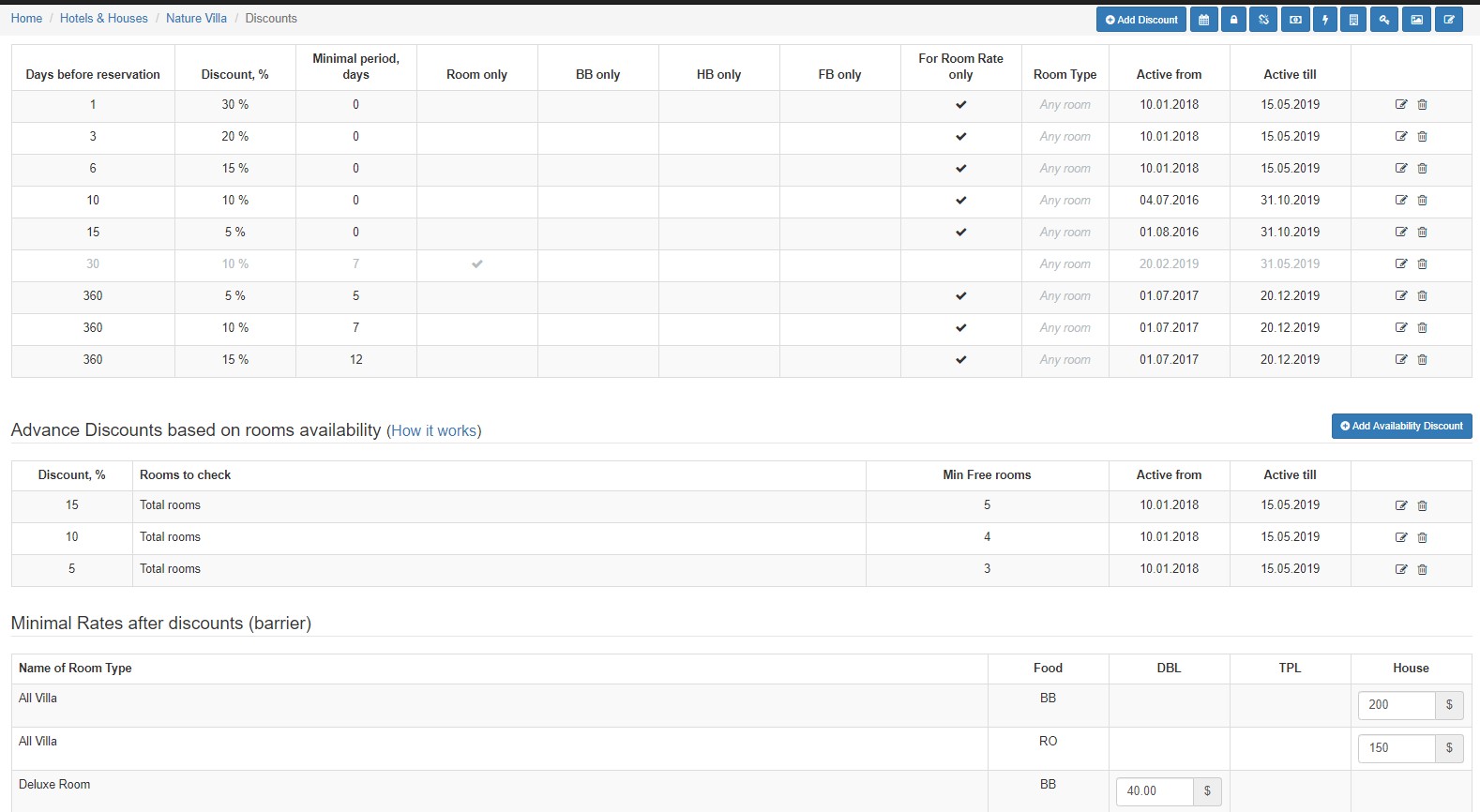
Task: Edit the availability discount with 3 free rooms
Action: tap(1401, 570)
